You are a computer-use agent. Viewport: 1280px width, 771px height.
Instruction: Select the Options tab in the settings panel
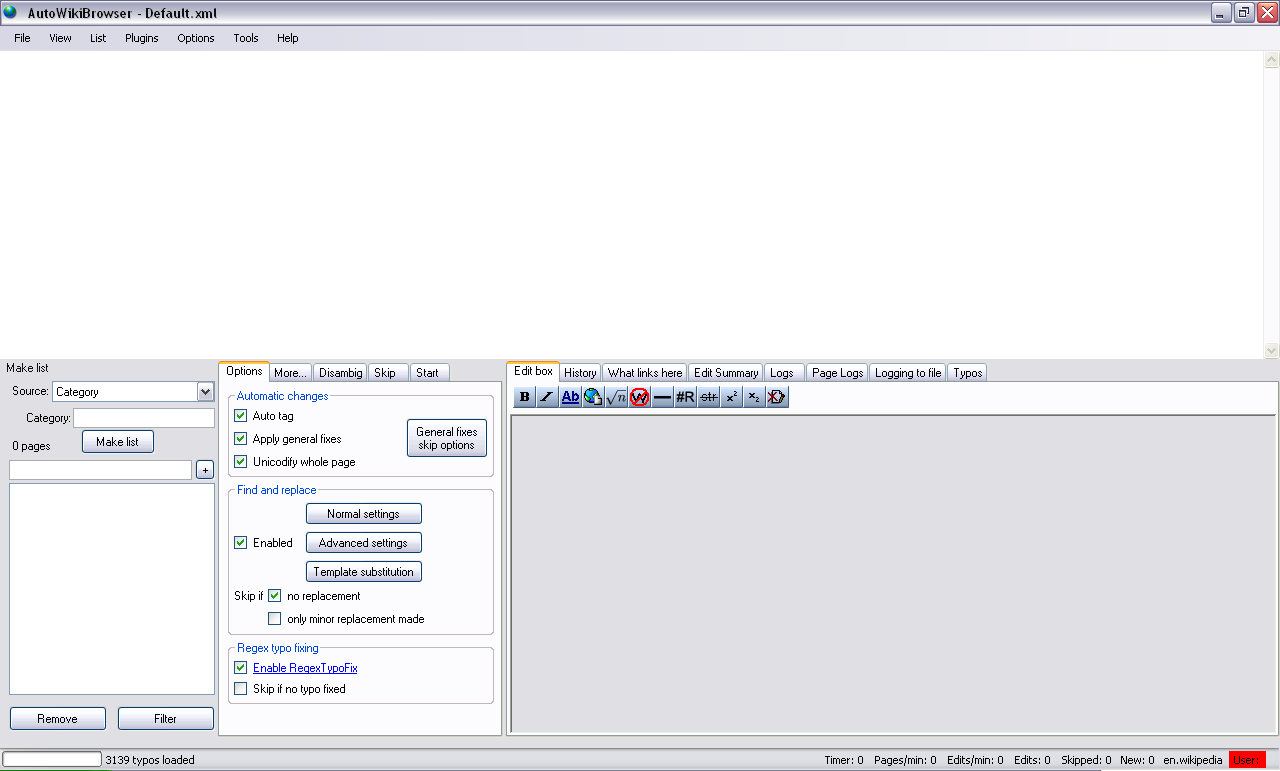tap(244, 371)
